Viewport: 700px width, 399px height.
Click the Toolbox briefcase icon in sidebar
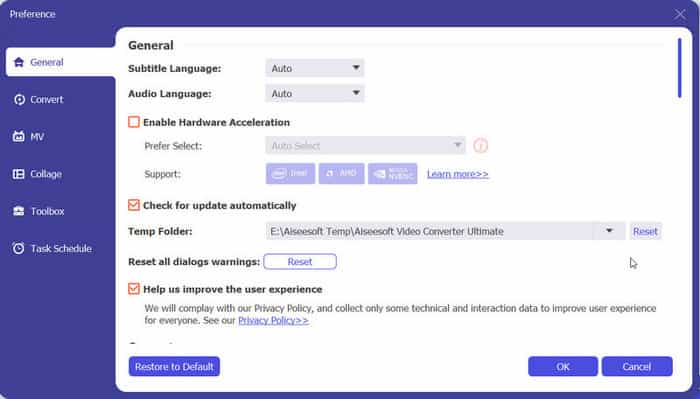pos(19,211)
